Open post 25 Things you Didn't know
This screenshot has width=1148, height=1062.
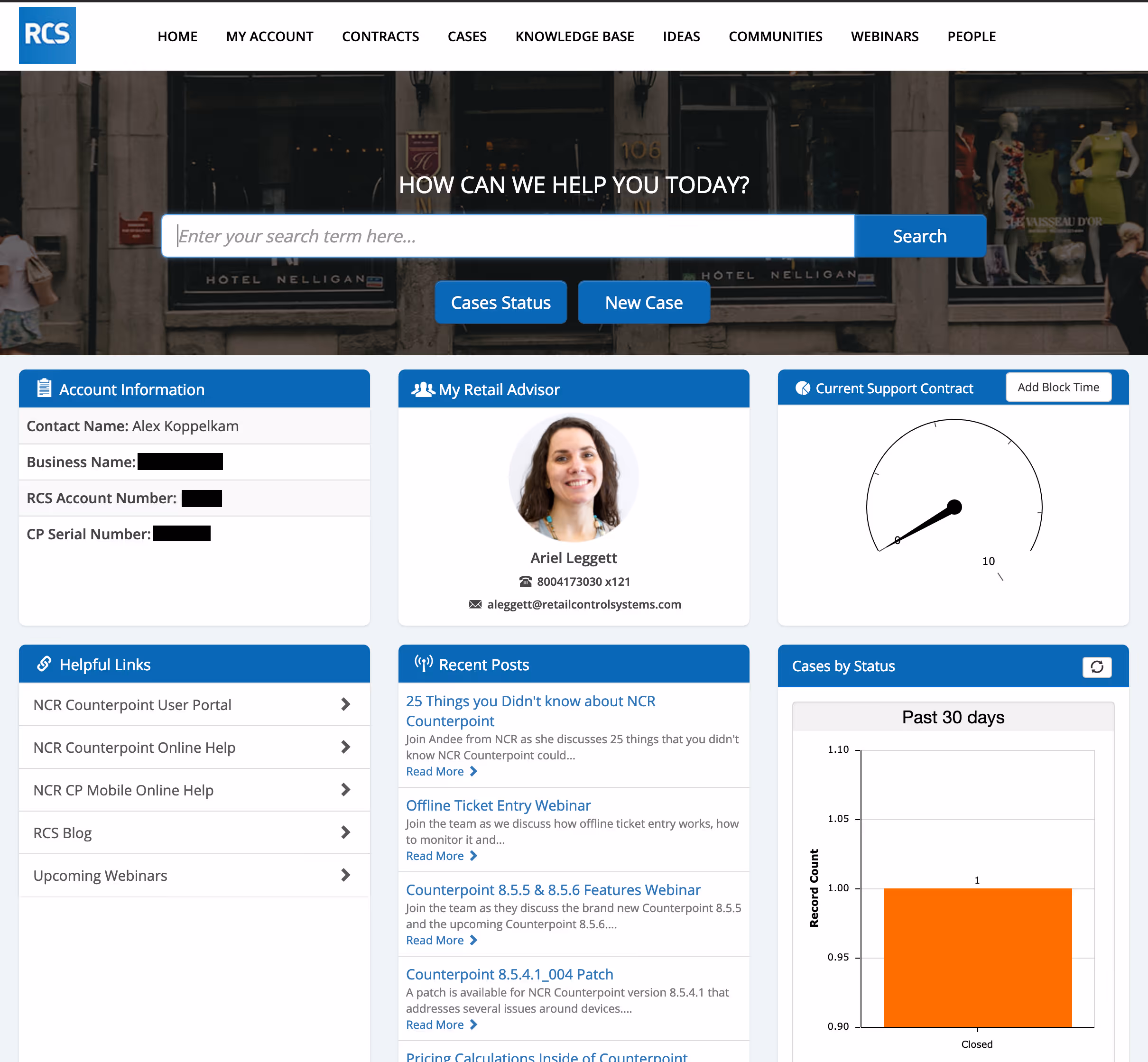click(531, 711)
